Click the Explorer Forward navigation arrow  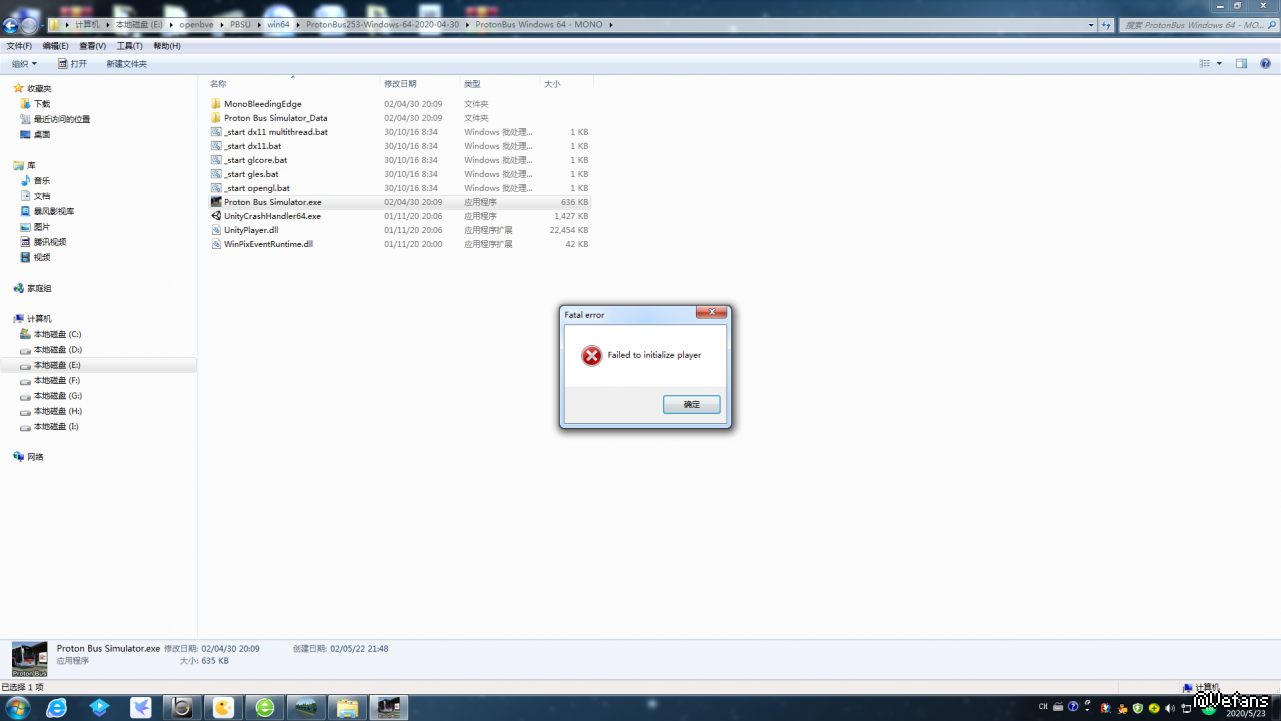(29, 25)
